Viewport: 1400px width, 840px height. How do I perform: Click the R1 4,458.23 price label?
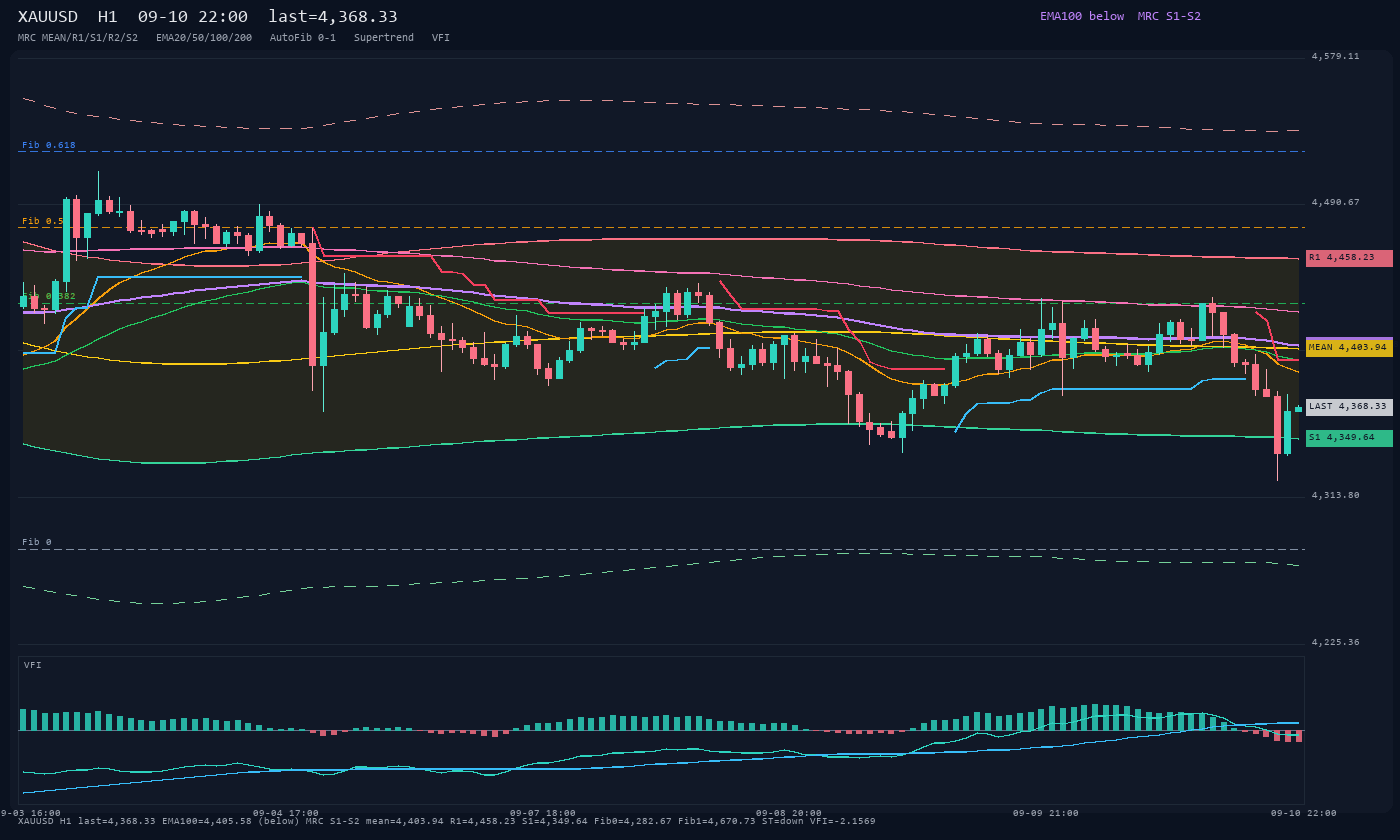(x=1349, y=258)
